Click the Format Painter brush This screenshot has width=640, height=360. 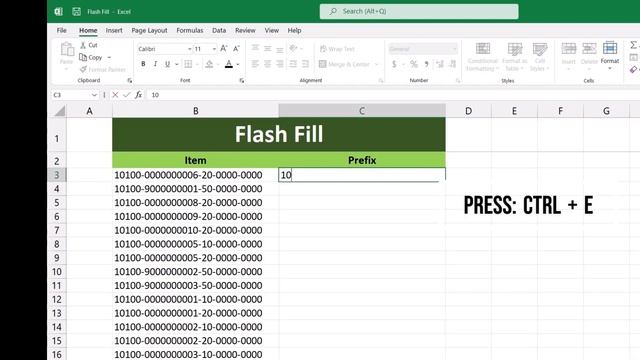(83, 69)
